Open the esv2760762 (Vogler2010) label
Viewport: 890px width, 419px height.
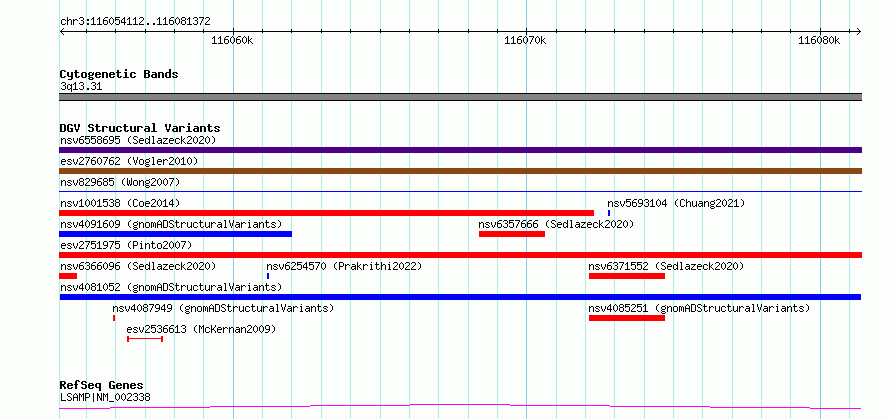129,161
